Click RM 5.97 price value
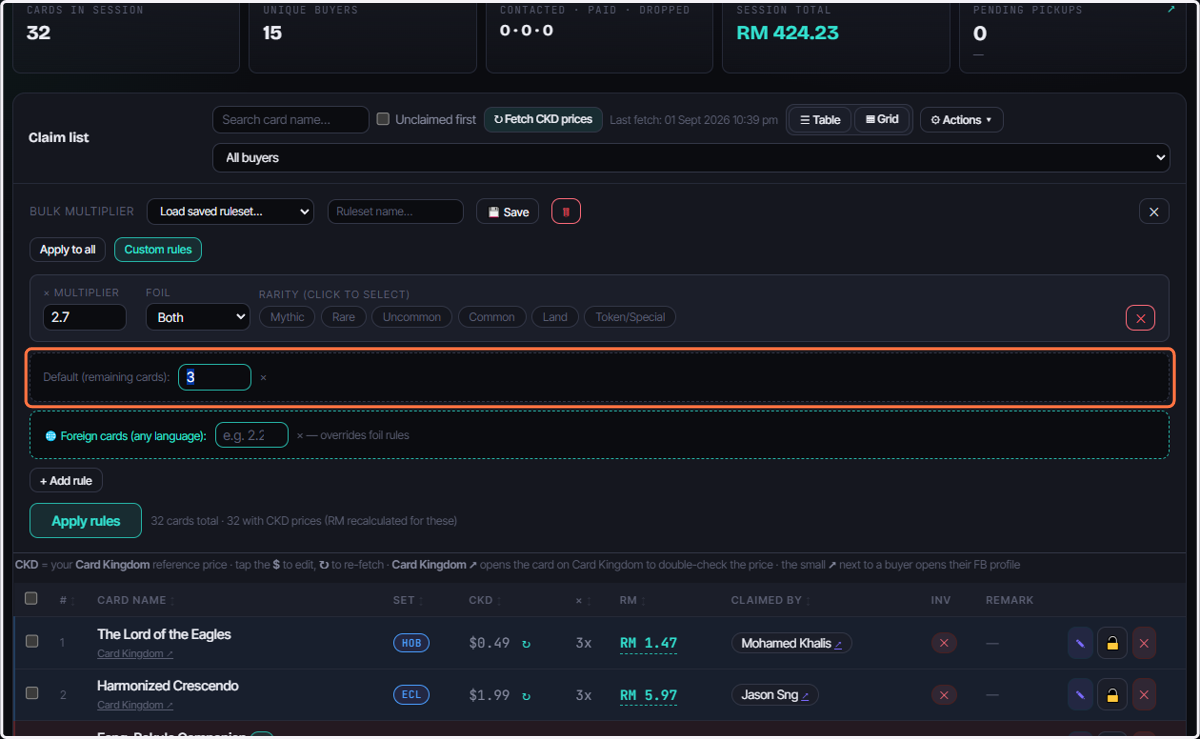This screenshot has height=739, width=1200. (x=648, y=695)
